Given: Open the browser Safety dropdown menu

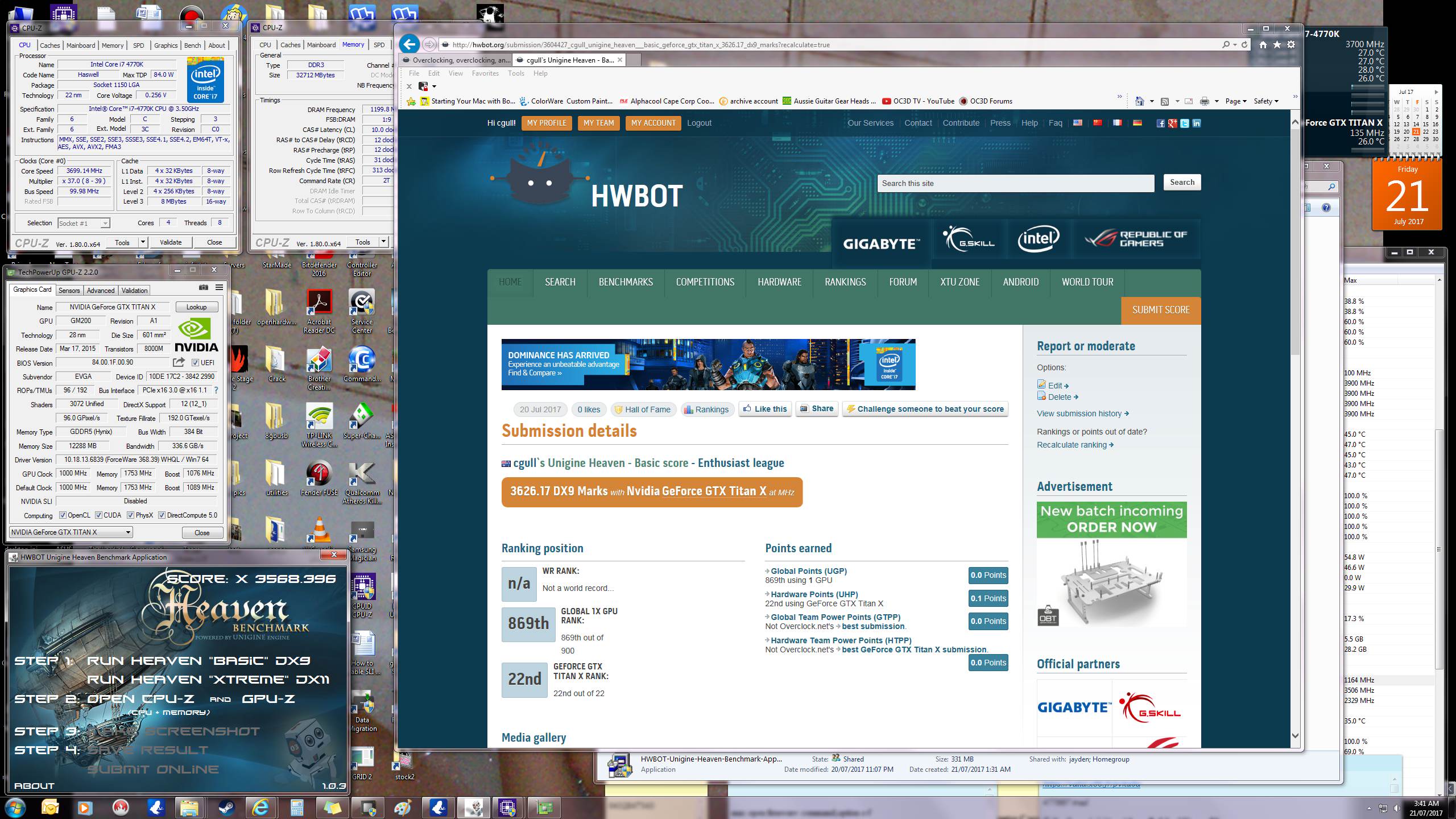Looking at the screenshot, I should (1266, 101).
